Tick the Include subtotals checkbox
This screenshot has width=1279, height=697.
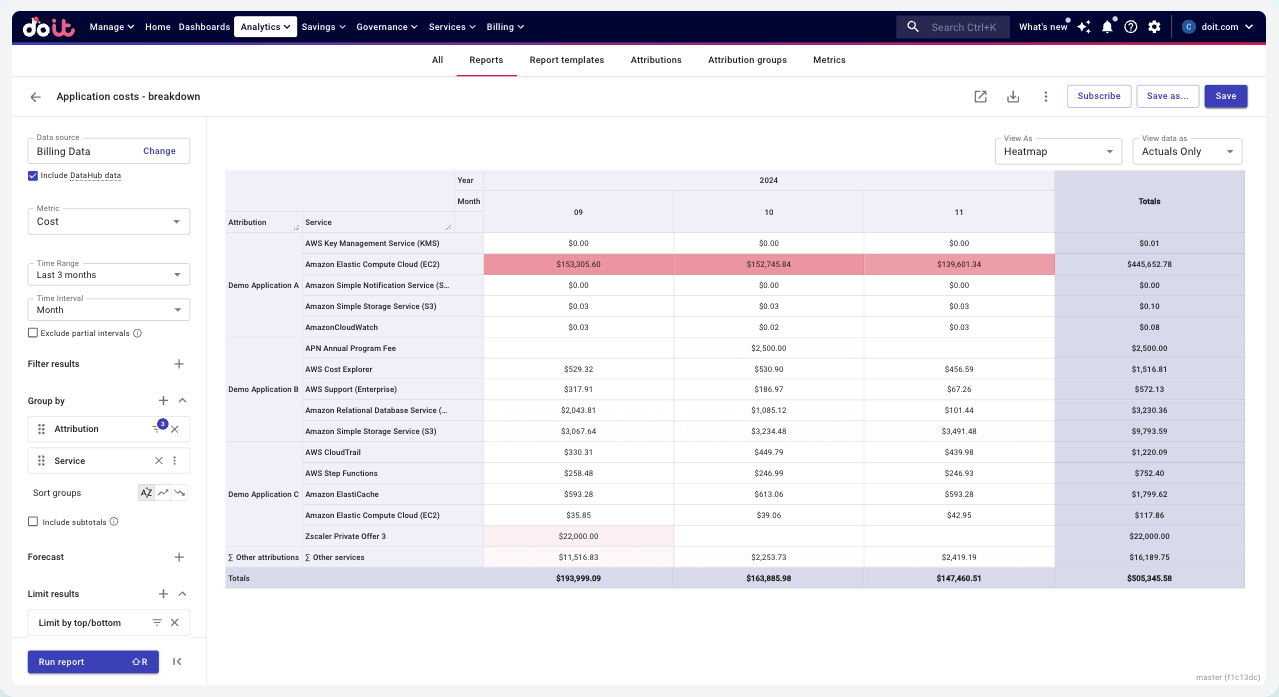[33, 522]
